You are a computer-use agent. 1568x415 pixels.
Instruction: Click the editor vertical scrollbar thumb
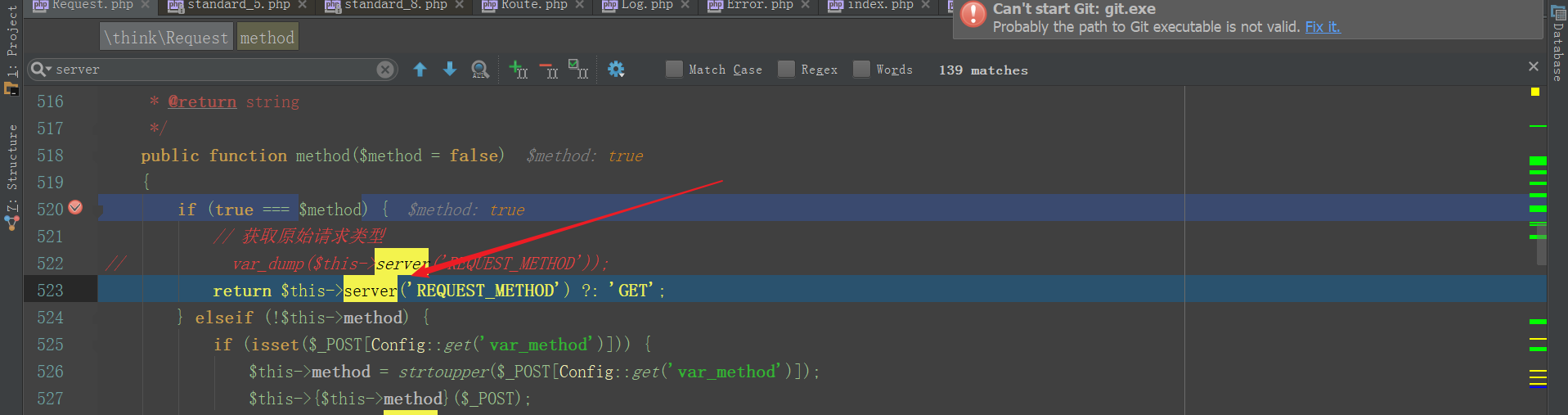point(1541,246)
